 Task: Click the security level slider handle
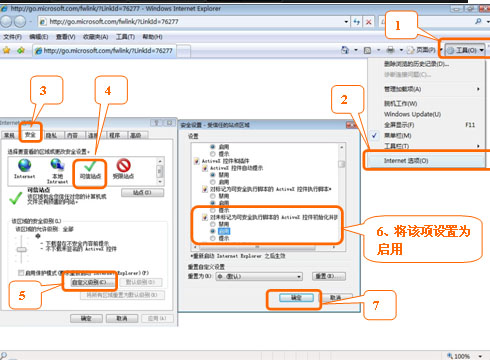(x=22, y=250)
